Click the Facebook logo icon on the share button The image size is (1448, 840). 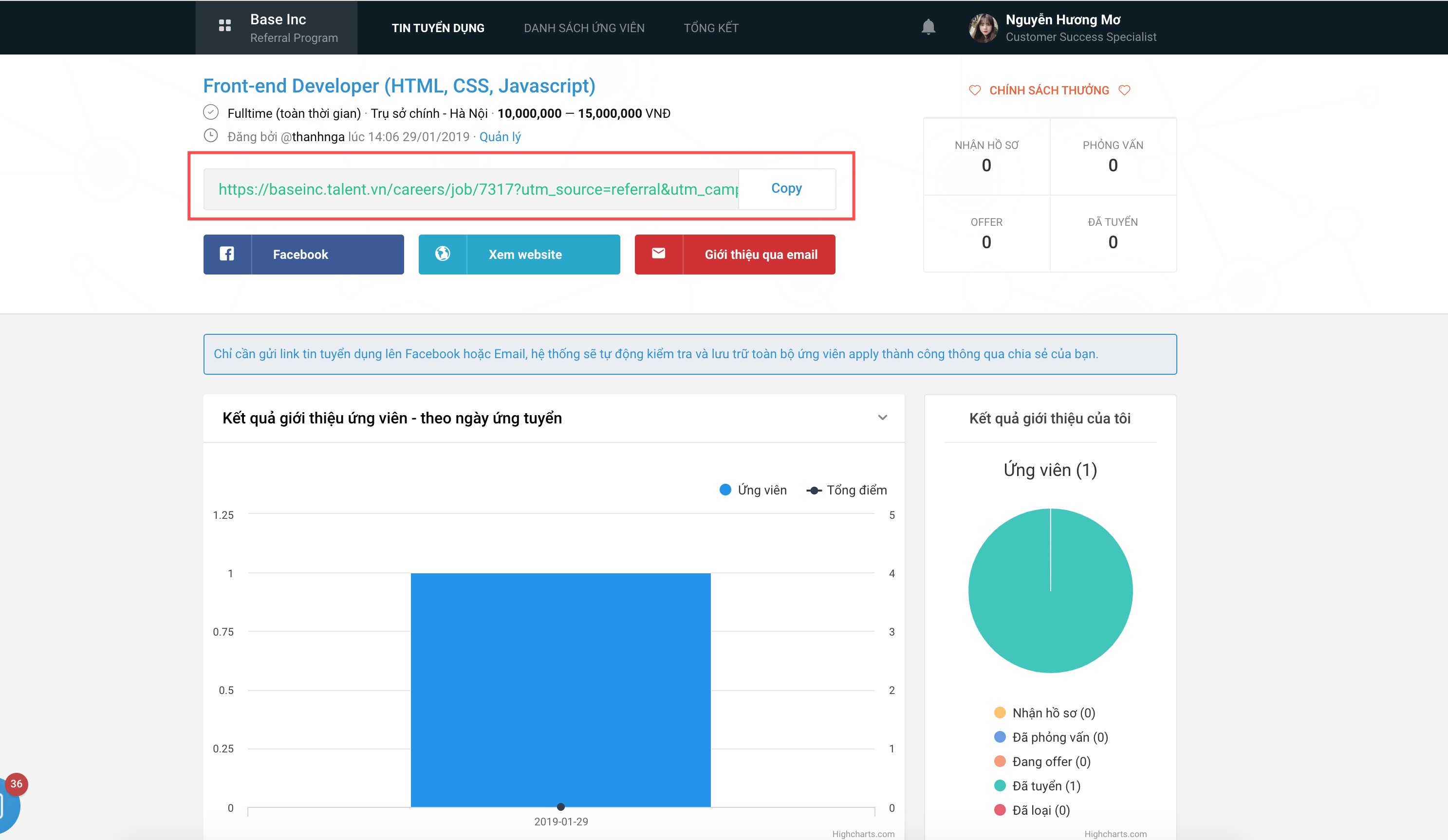pyautogui.click(x=227, y=254)
